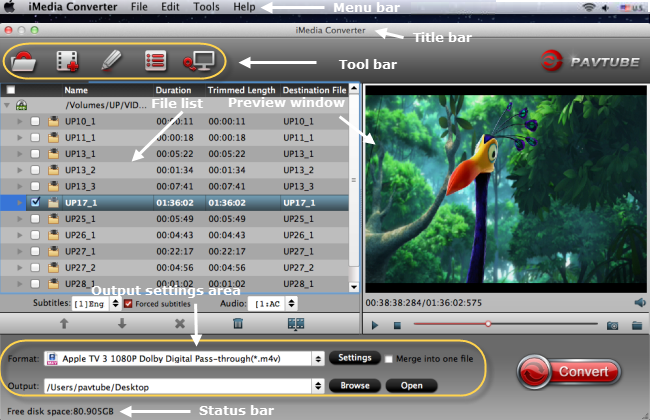Open the pencil edit tool
650x420 pixels.
[111, 61]
